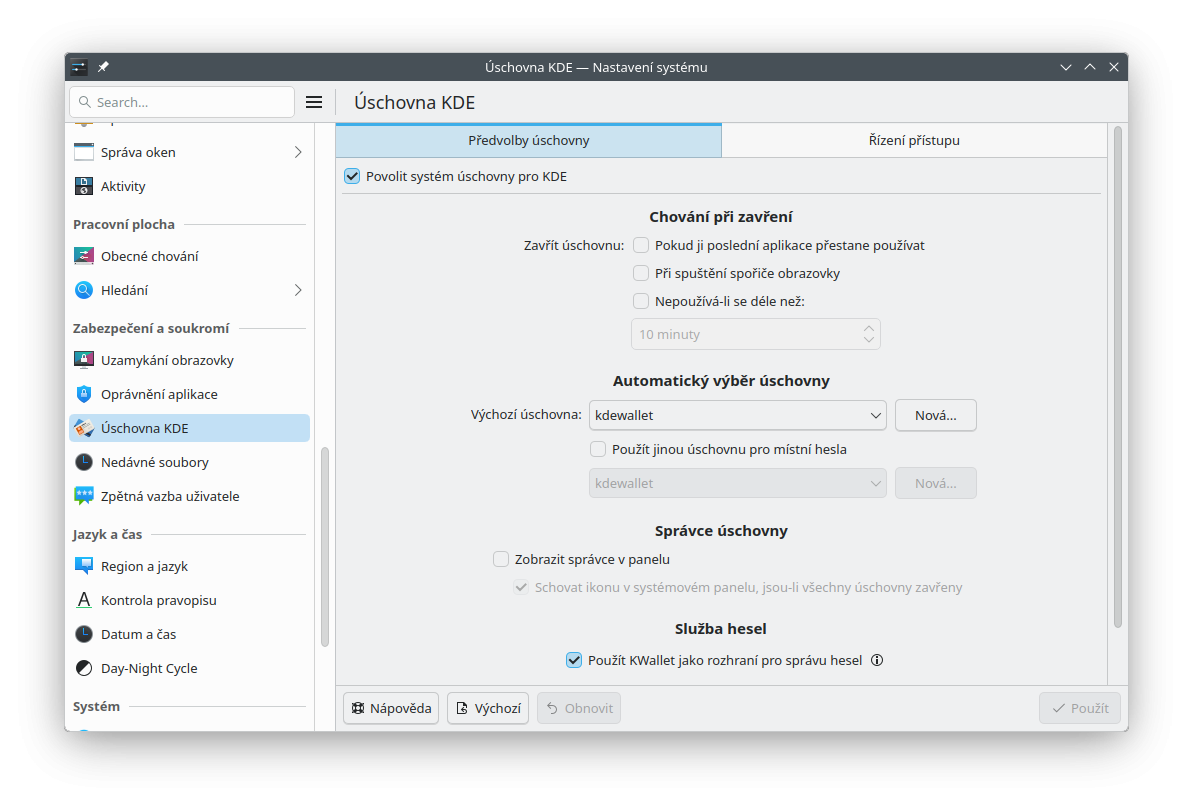Pin the window using titlebar pin icon

[103, 67]
